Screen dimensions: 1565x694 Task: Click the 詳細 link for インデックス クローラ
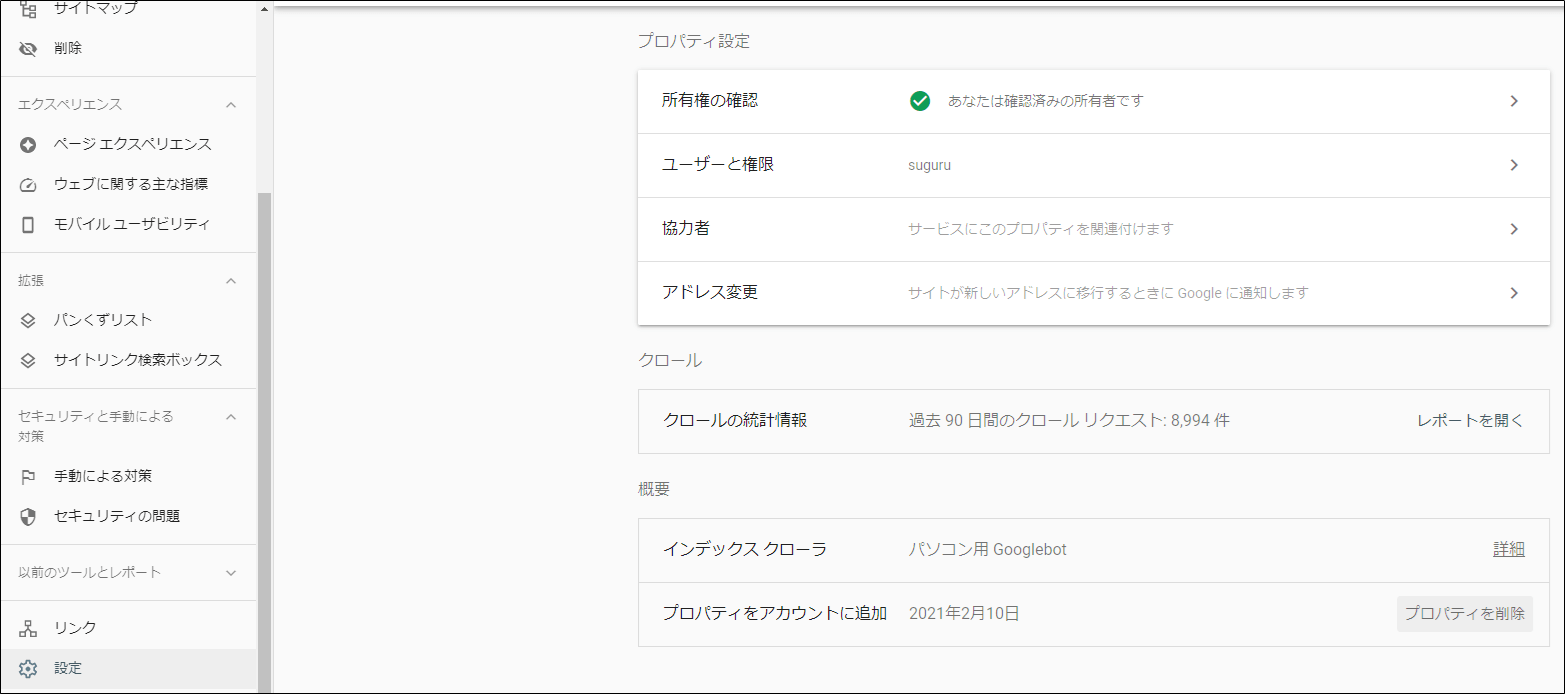coord(1508,549)
